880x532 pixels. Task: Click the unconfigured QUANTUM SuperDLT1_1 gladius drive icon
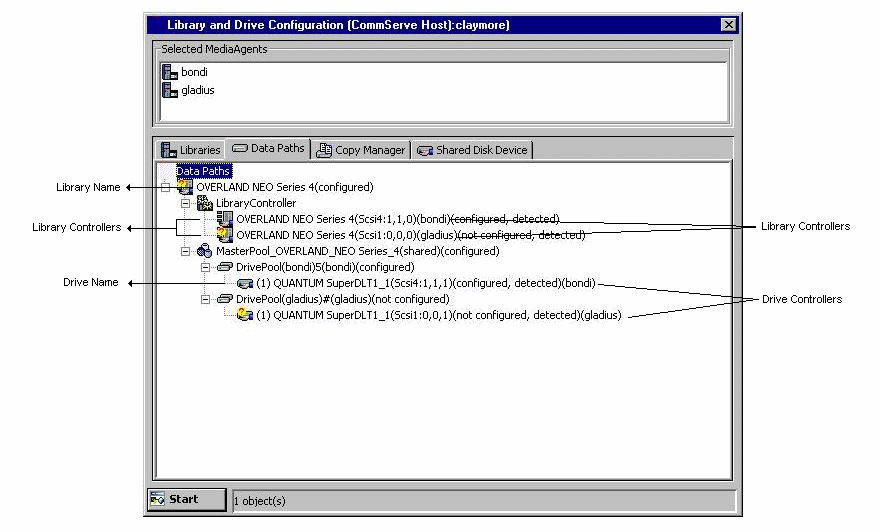[245, 315]
